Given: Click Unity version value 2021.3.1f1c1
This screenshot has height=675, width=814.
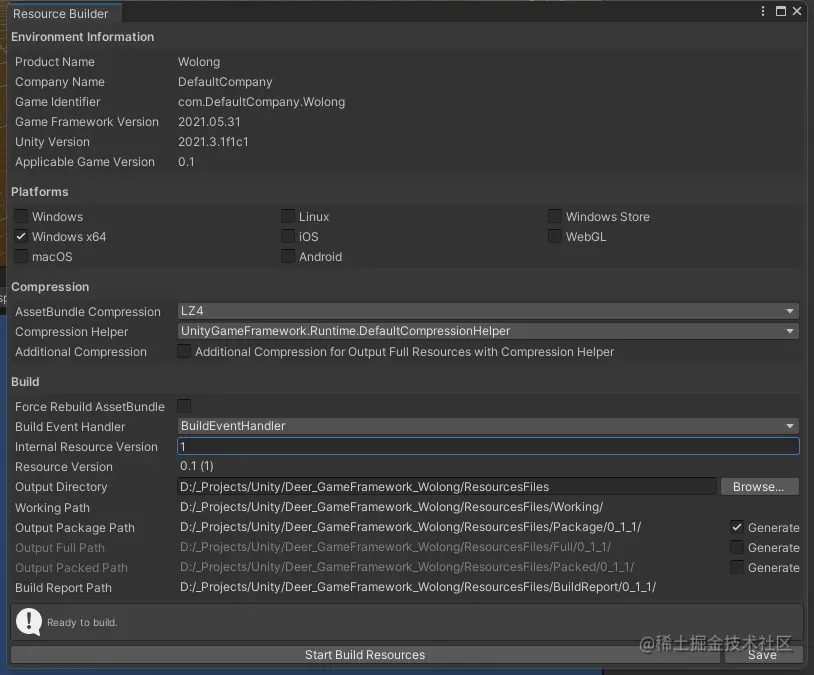Looking at the screenshot, I should (213, 142).
